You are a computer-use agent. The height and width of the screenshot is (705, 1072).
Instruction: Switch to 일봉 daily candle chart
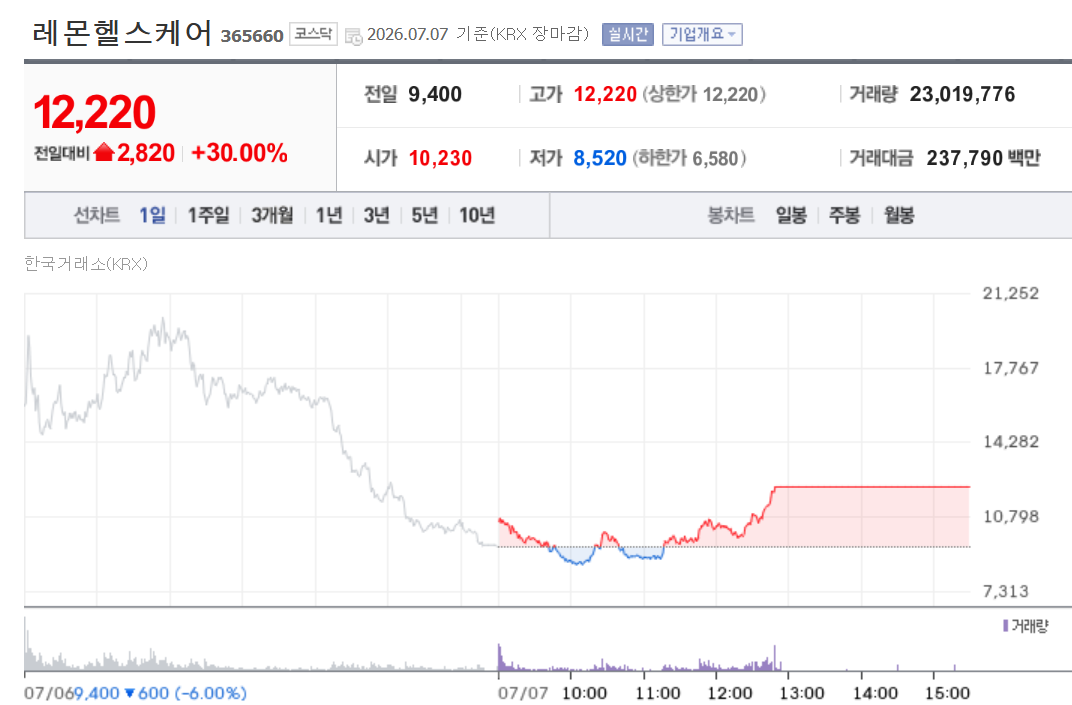tap(791, 215)
